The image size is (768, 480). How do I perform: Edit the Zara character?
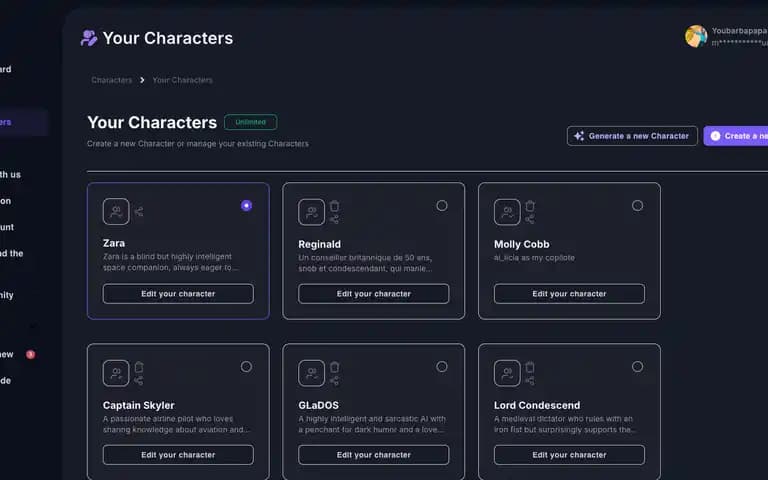click(x=178, y=294)
